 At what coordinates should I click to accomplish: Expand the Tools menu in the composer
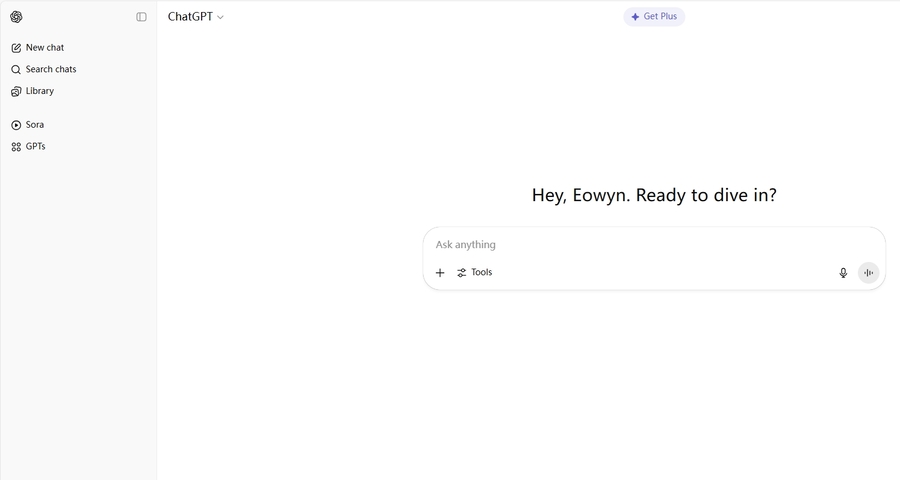pyautogui.click(x=475, y=273)
